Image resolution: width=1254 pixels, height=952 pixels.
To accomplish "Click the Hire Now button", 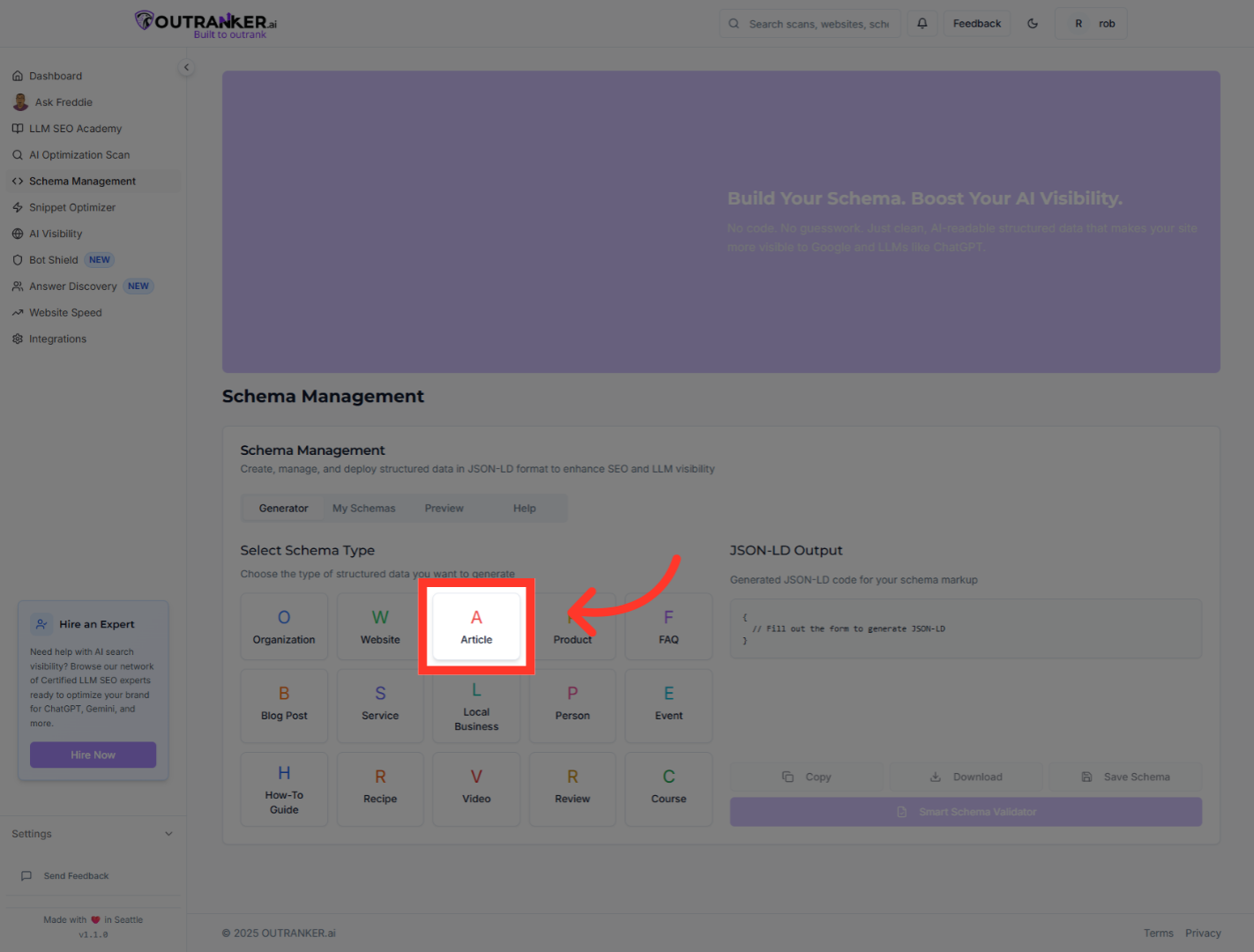I will pos(93,755).
